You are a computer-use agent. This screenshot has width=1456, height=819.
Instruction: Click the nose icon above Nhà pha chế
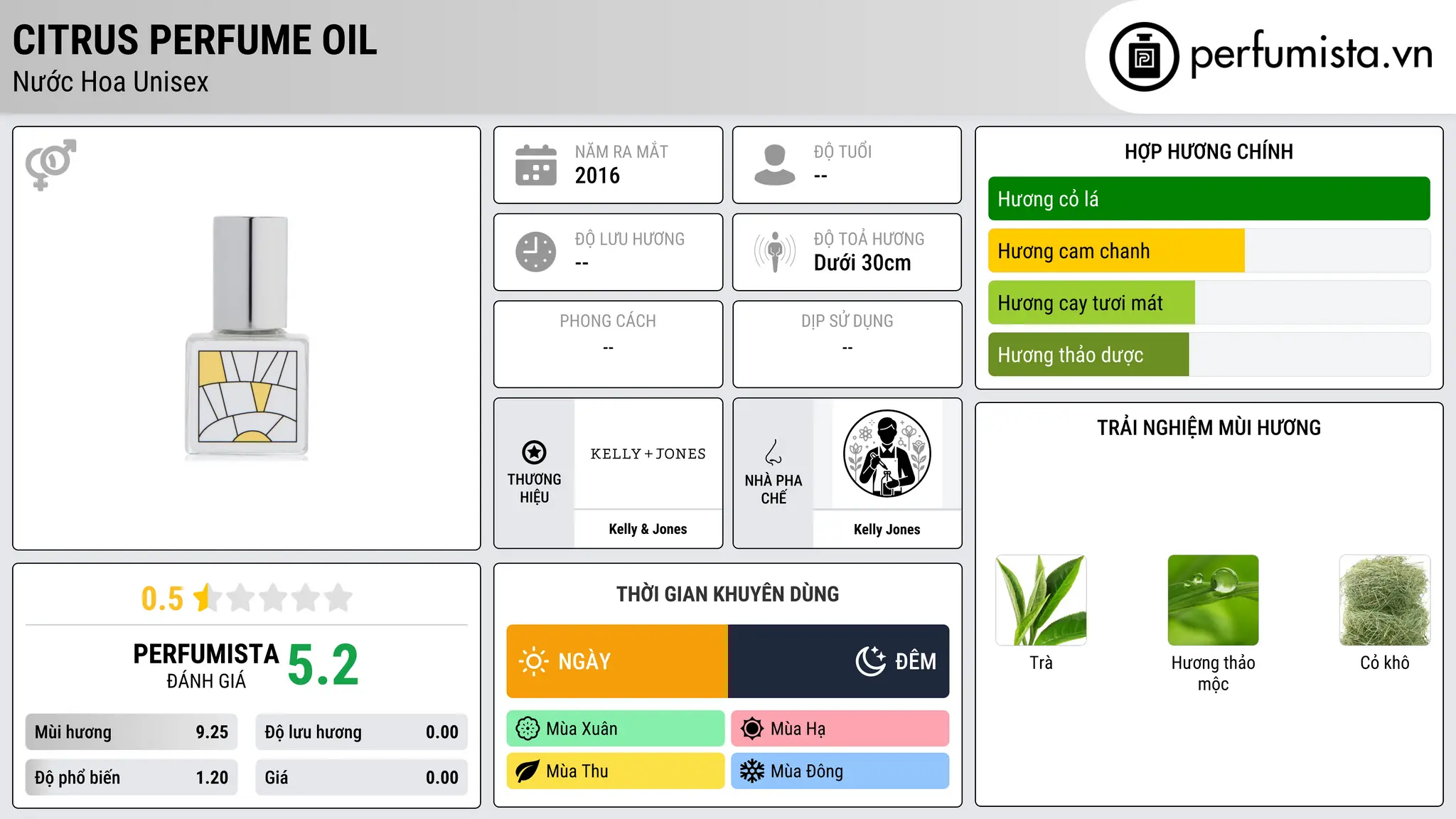click(773, 452)
